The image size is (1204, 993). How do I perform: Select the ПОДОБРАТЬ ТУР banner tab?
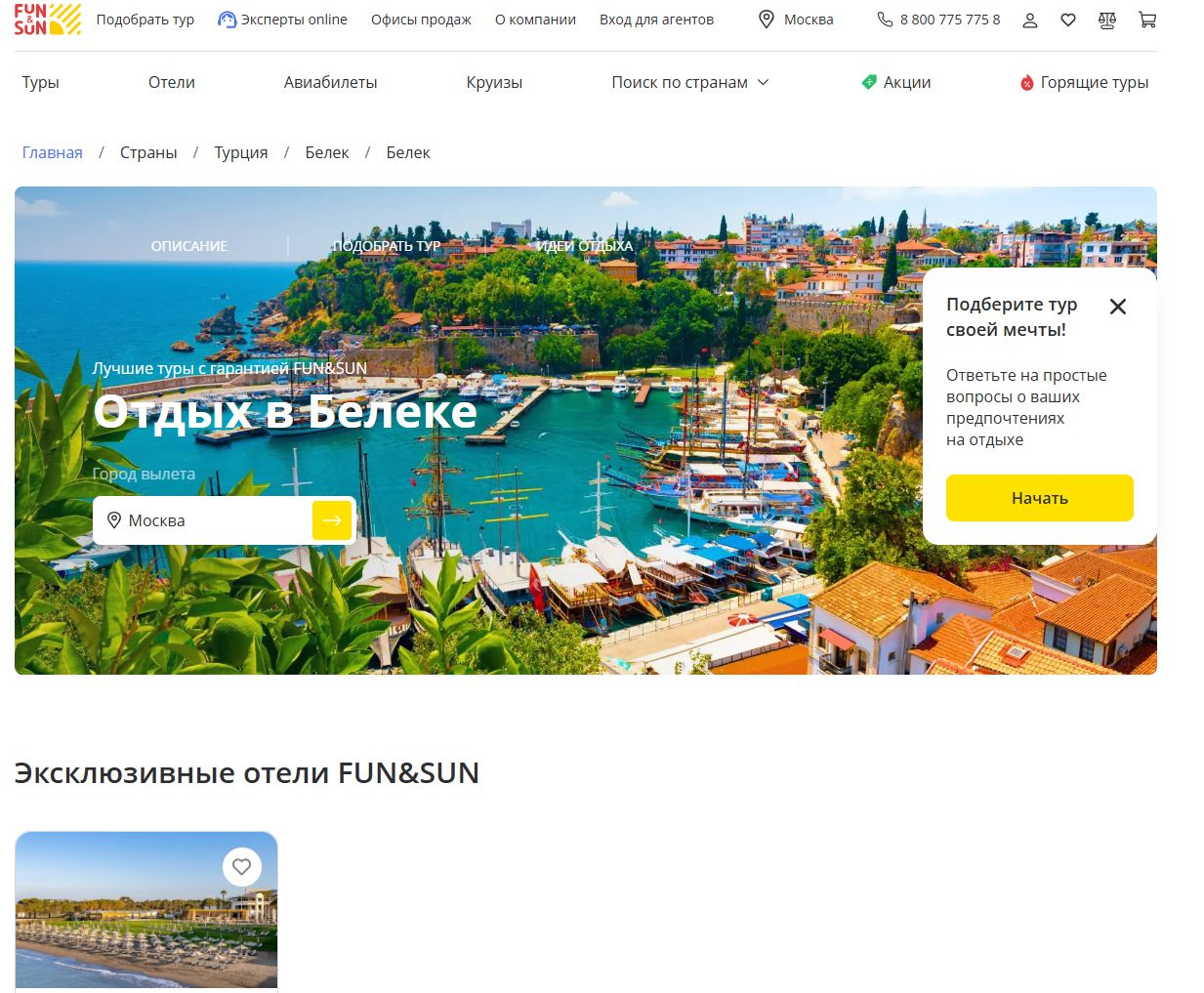(387, 246)
